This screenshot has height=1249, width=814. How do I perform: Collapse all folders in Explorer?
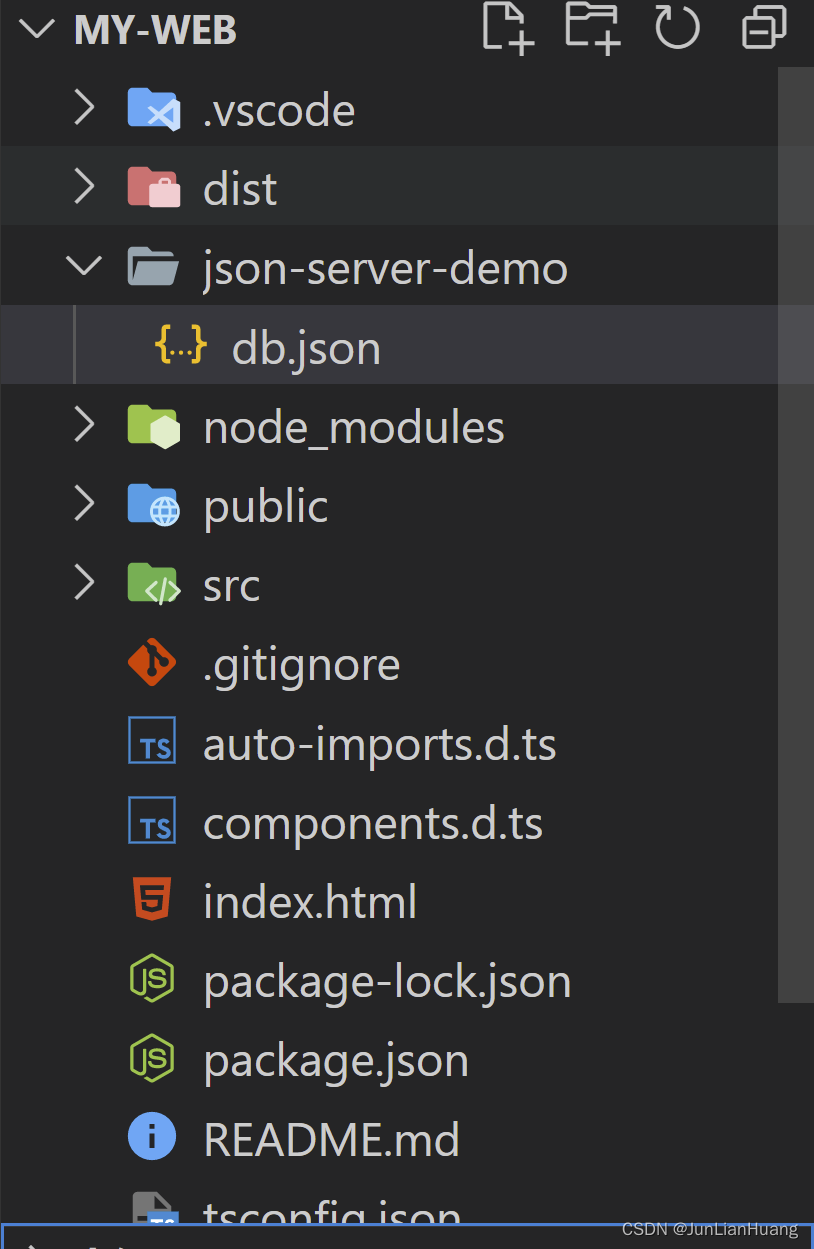pyautogui.click(x=764, y=27)
